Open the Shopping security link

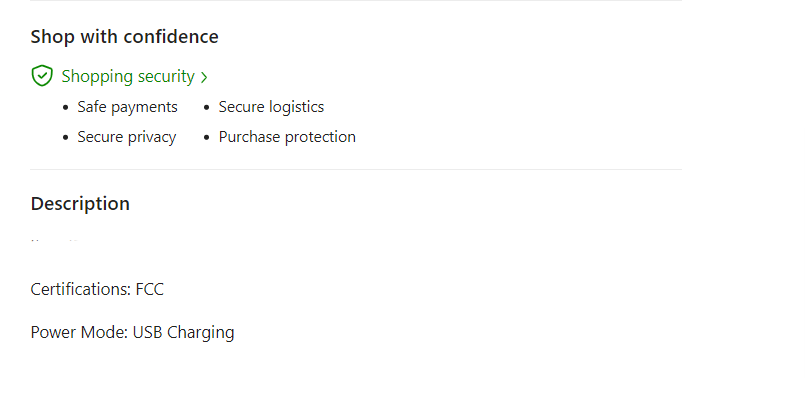coord(128,76)
